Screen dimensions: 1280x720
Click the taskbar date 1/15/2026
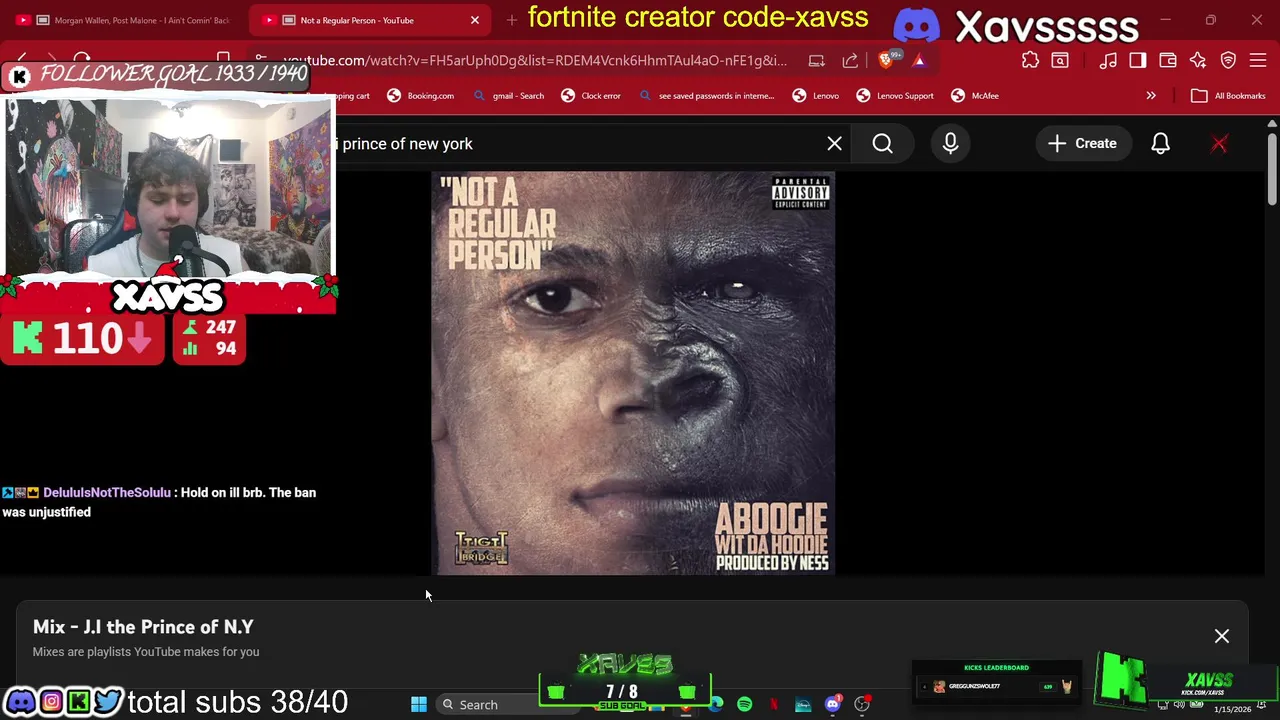[x=1232, y=709]
